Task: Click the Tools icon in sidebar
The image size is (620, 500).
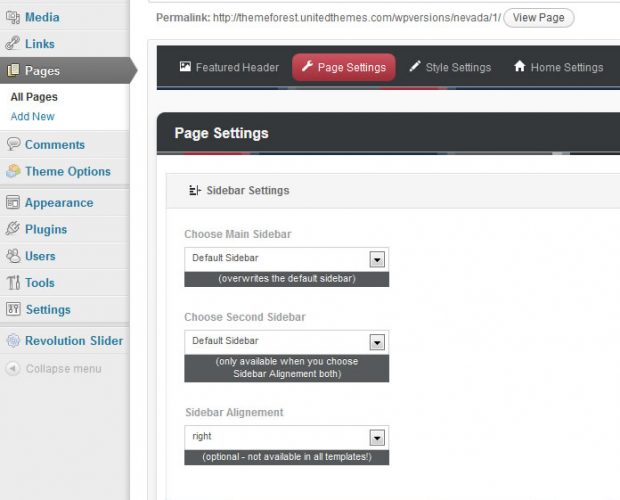Action: pos(12,283)
